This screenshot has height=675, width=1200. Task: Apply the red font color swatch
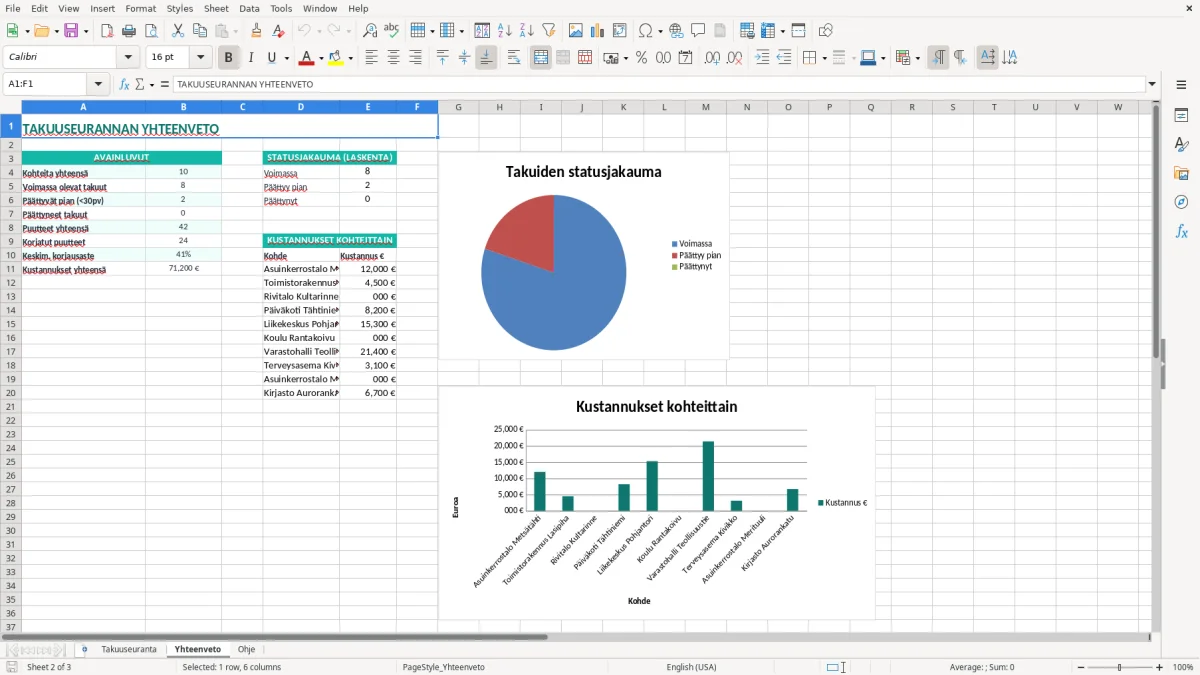coord(307,58)
